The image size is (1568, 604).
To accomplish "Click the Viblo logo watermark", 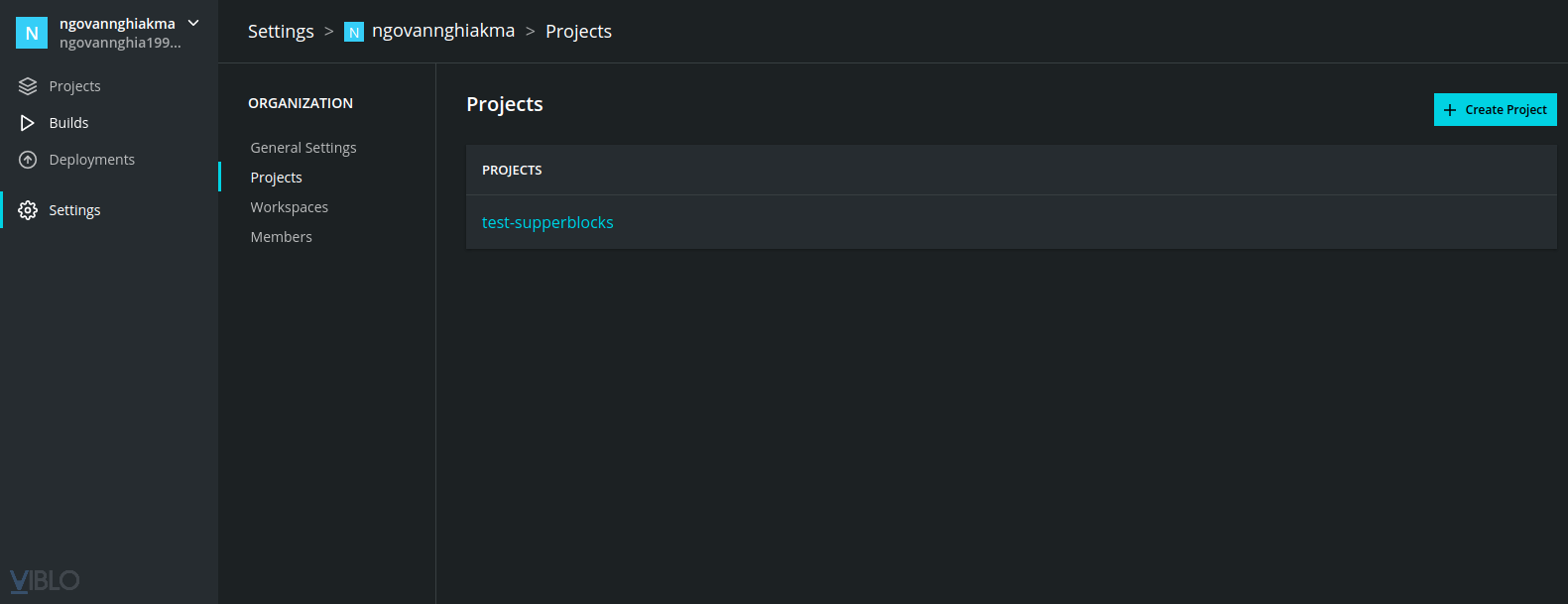I will pyautogui.click(x=45, y=580).
